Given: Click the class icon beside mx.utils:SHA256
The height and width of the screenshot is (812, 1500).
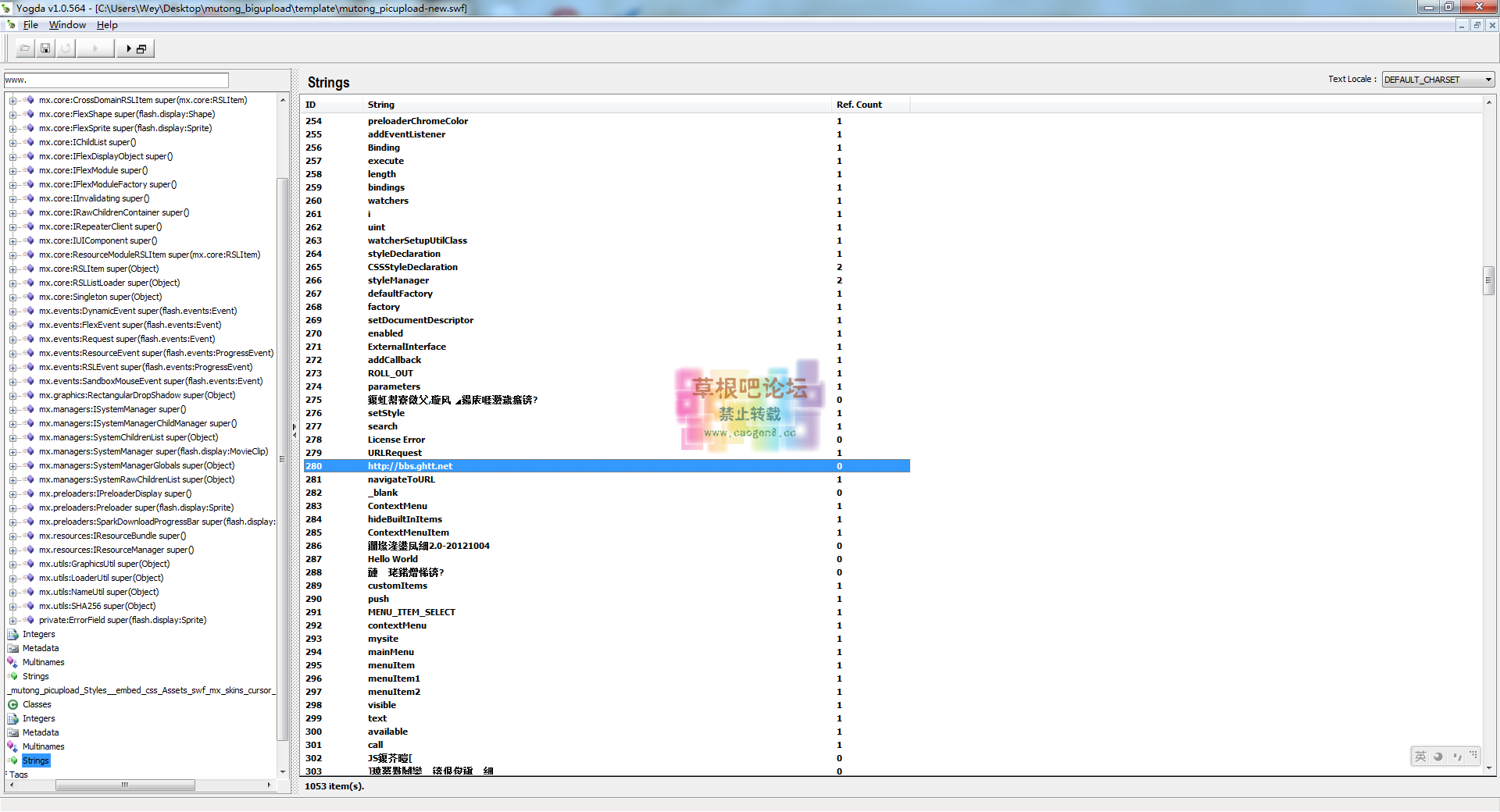Looking at the screenshot, I should (x=30, y=606).
